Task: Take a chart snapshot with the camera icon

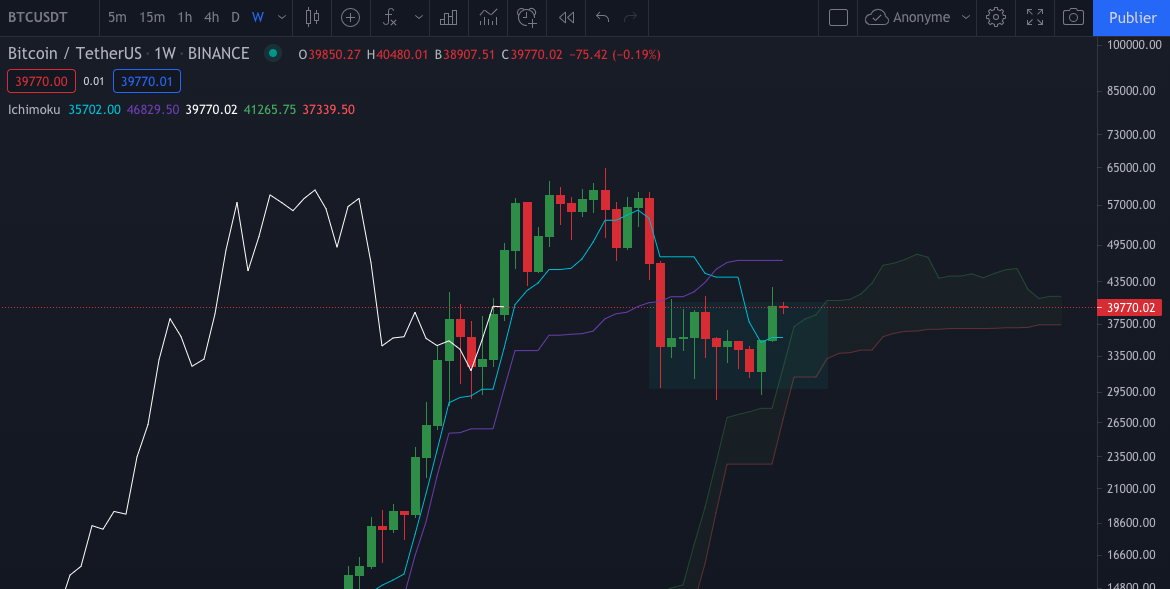Action: click(1074, 17)
